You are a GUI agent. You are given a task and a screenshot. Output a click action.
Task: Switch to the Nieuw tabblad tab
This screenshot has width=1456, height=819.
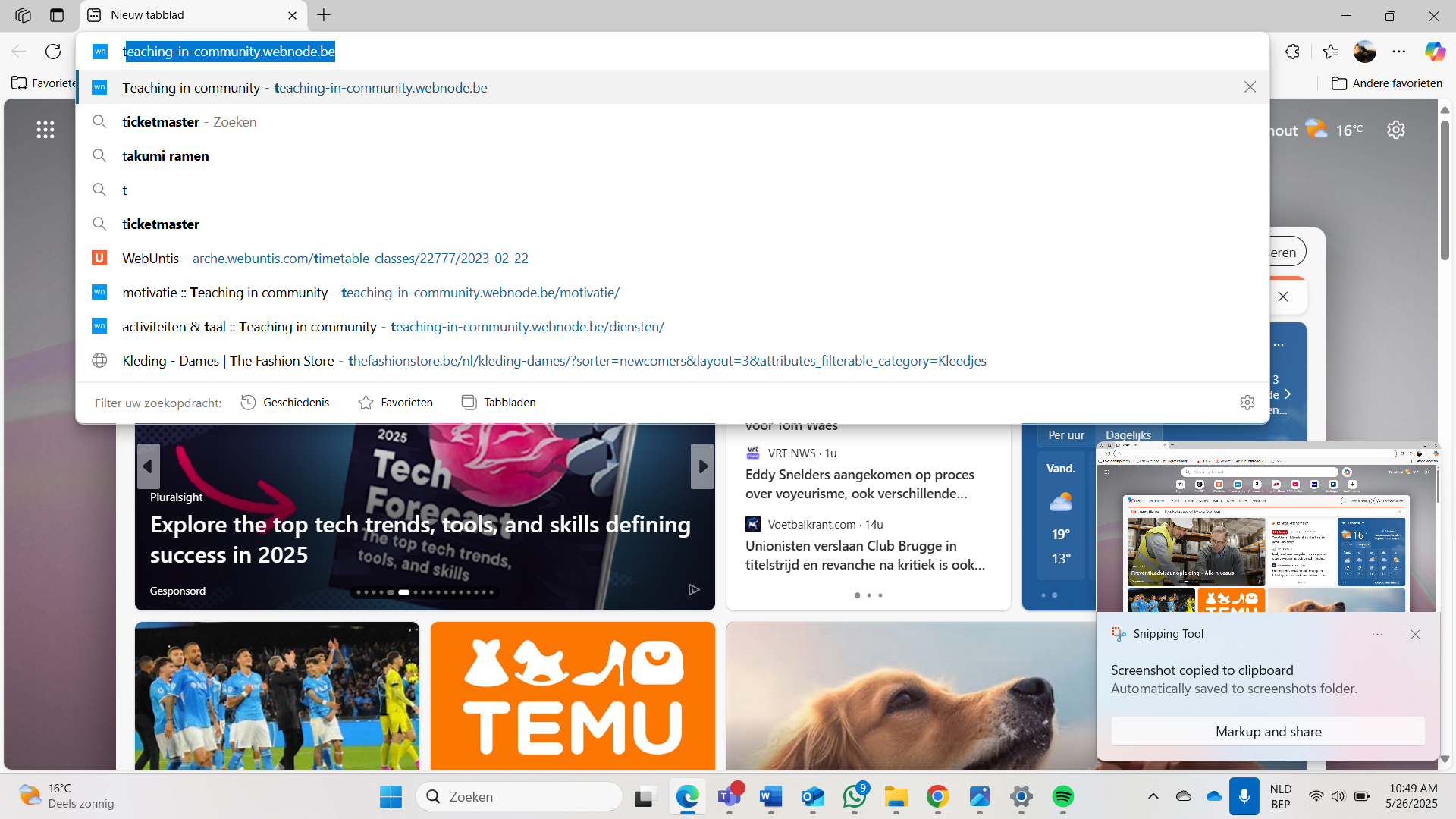click(193, 15)
